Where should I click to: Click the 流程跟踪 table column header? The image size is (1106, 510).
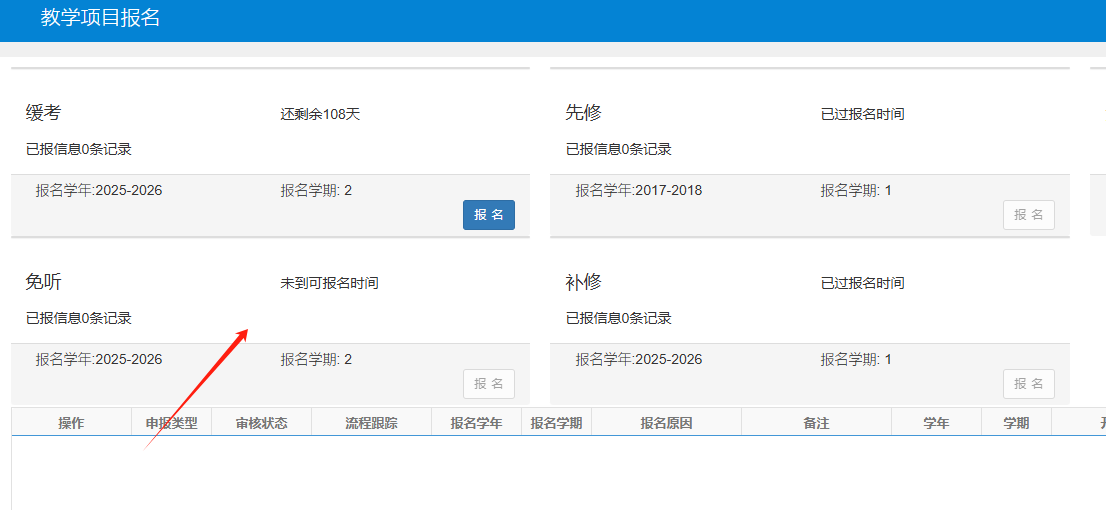(x=371, y=423)
